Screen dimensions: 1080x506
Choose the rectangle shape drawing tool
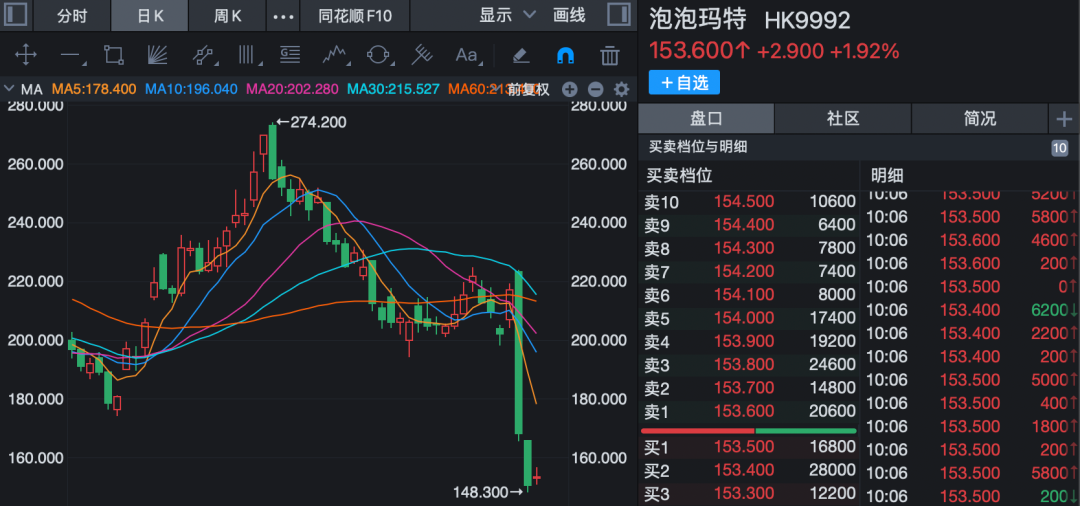(113, 55)
